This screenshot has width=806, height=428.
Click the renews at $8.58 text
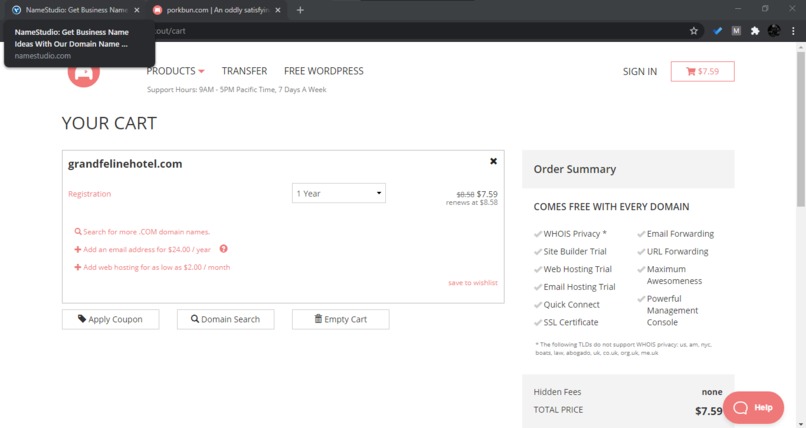coord(472,202)
